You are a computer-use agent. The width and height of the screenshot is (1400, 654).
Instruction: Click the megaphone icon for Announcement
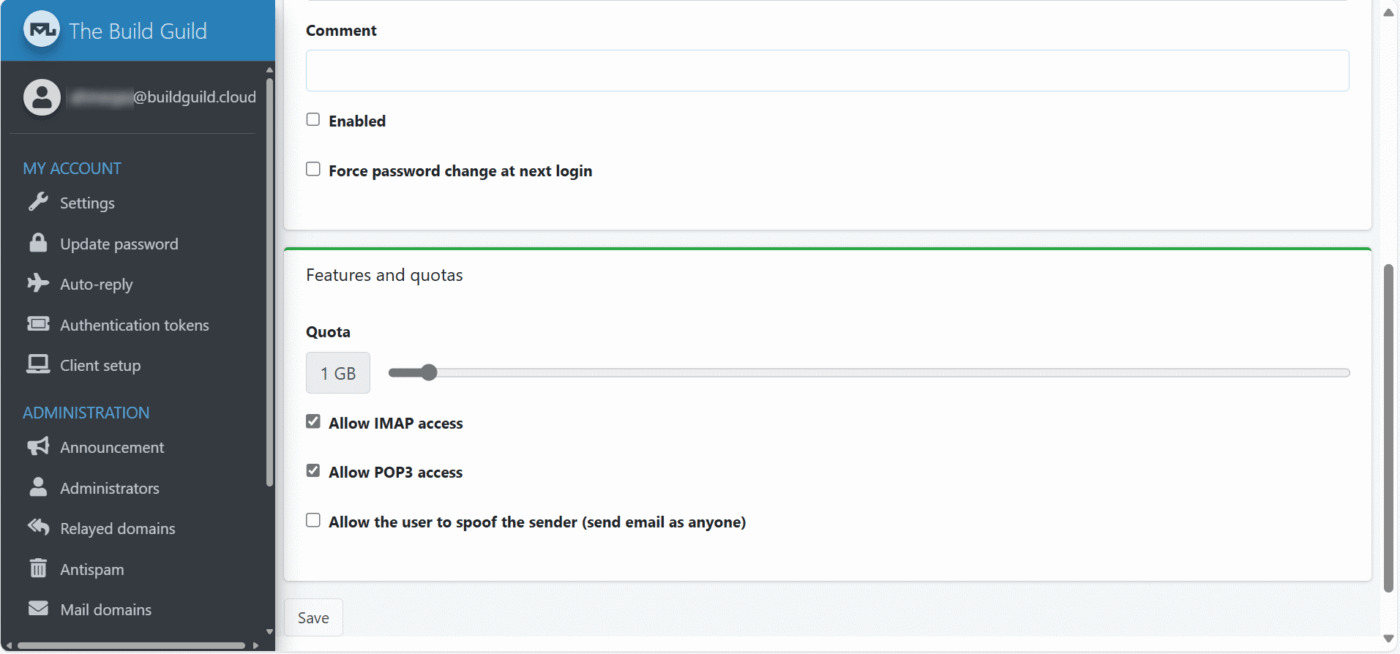coord(38,447)
